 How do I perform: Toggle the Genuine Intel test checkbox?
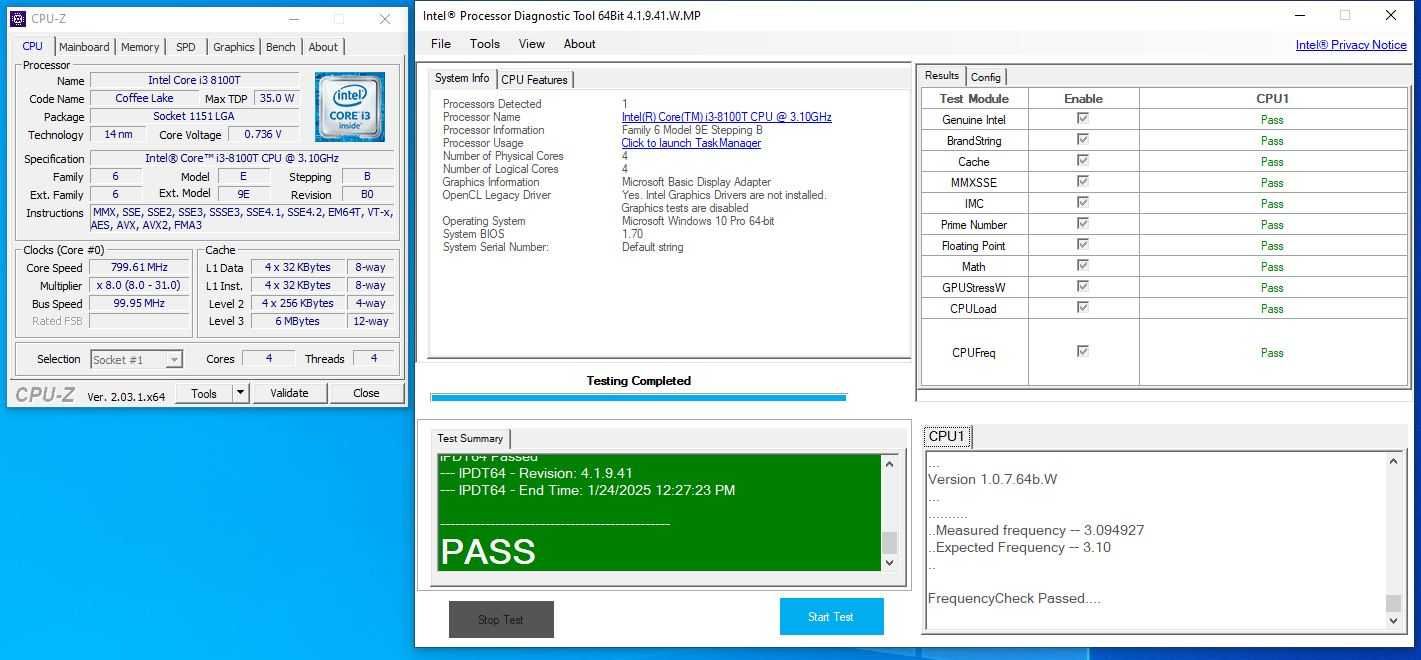click(1082, 118)
